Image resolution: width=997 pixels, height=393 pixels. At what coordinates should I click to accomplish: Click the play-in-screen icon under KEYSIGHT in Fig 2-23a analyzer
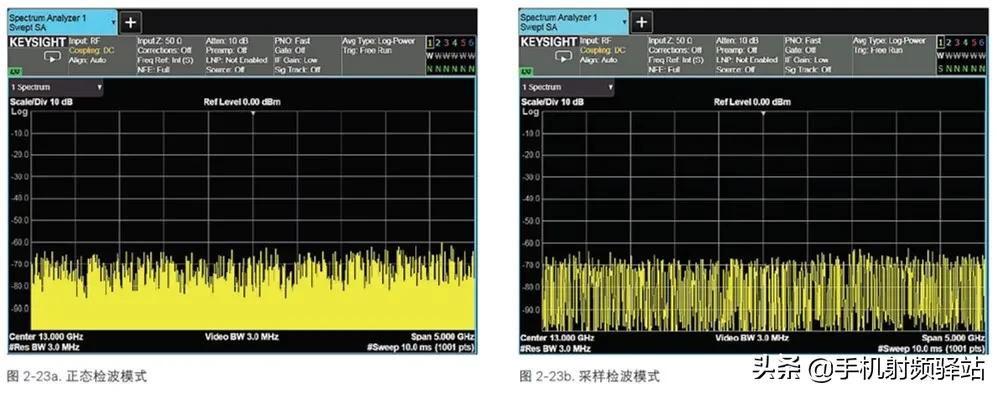pos(51,57)
